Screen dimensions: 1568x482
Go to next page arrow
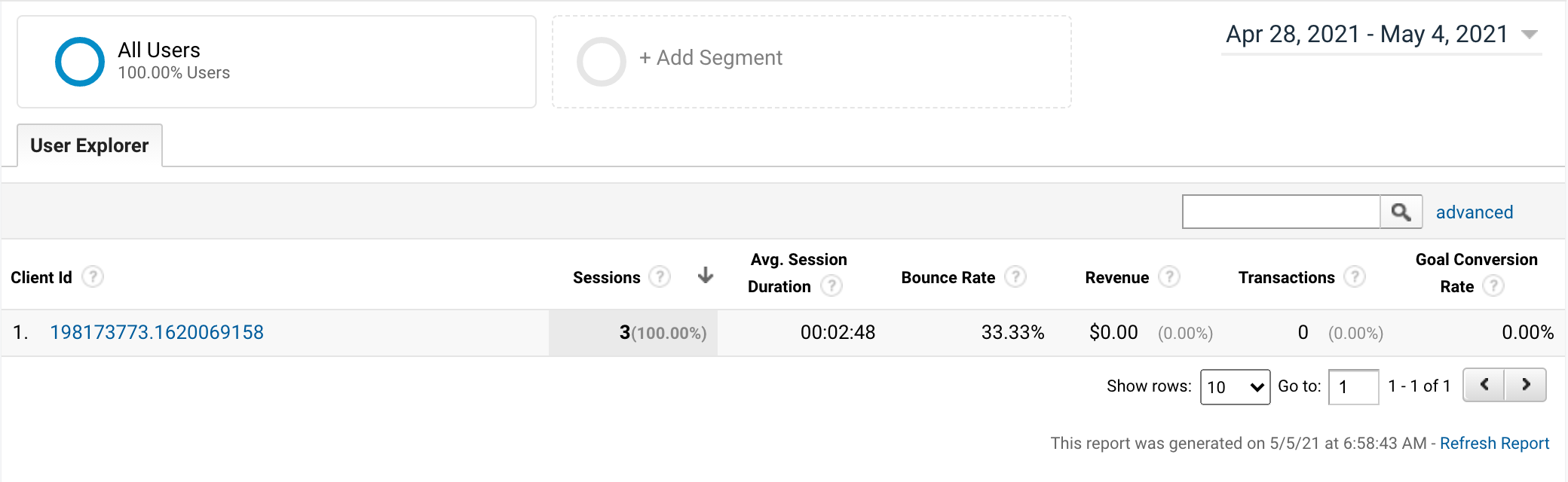(1526, 385)
